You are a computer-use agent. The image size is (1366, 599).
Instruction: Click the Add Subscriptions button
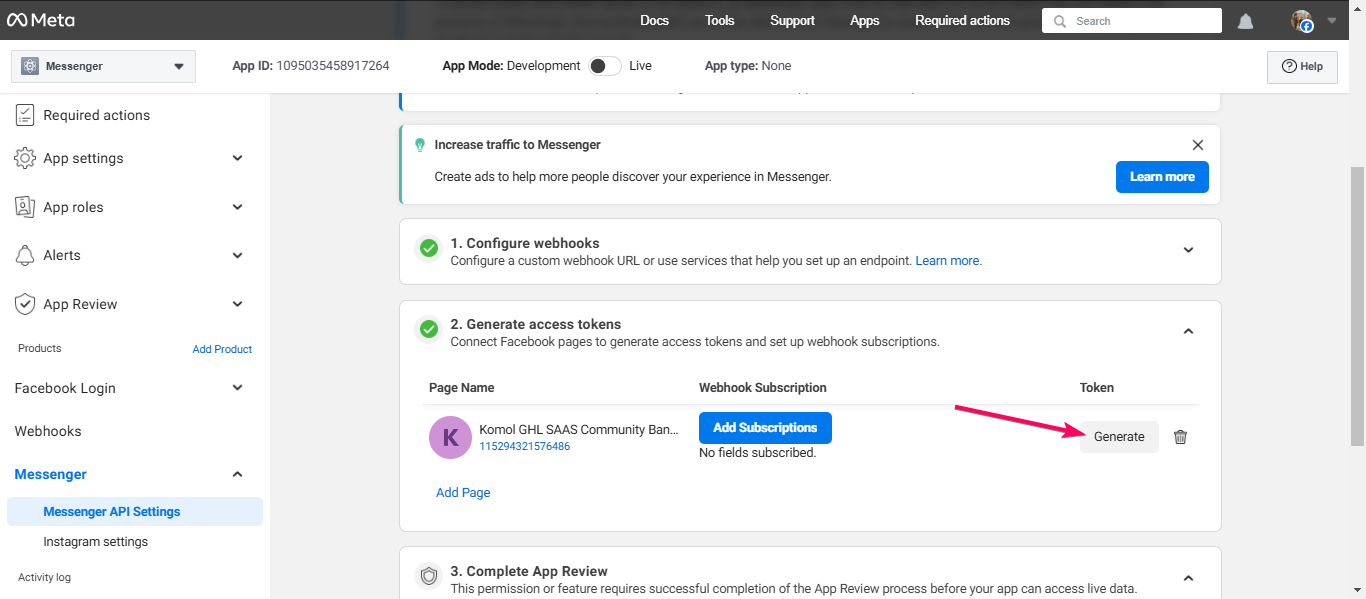click(765, 428)
